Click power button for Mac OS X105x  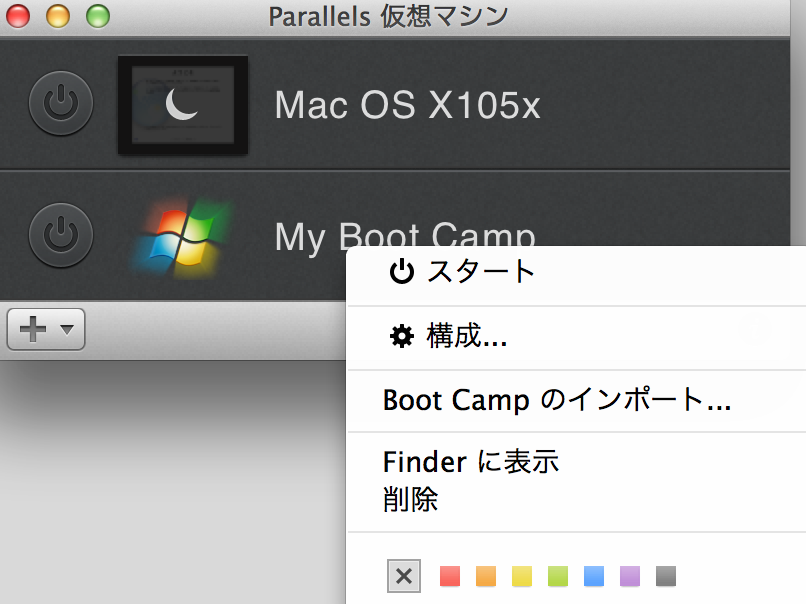click(x=61, y=103)
